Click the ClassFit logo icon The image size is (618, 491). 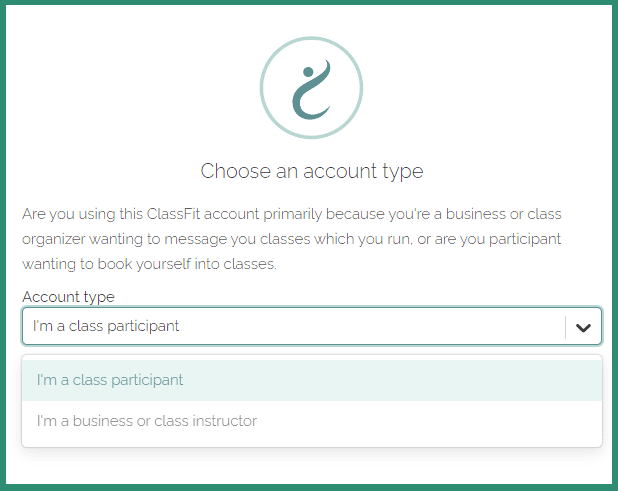pos(311,90)
